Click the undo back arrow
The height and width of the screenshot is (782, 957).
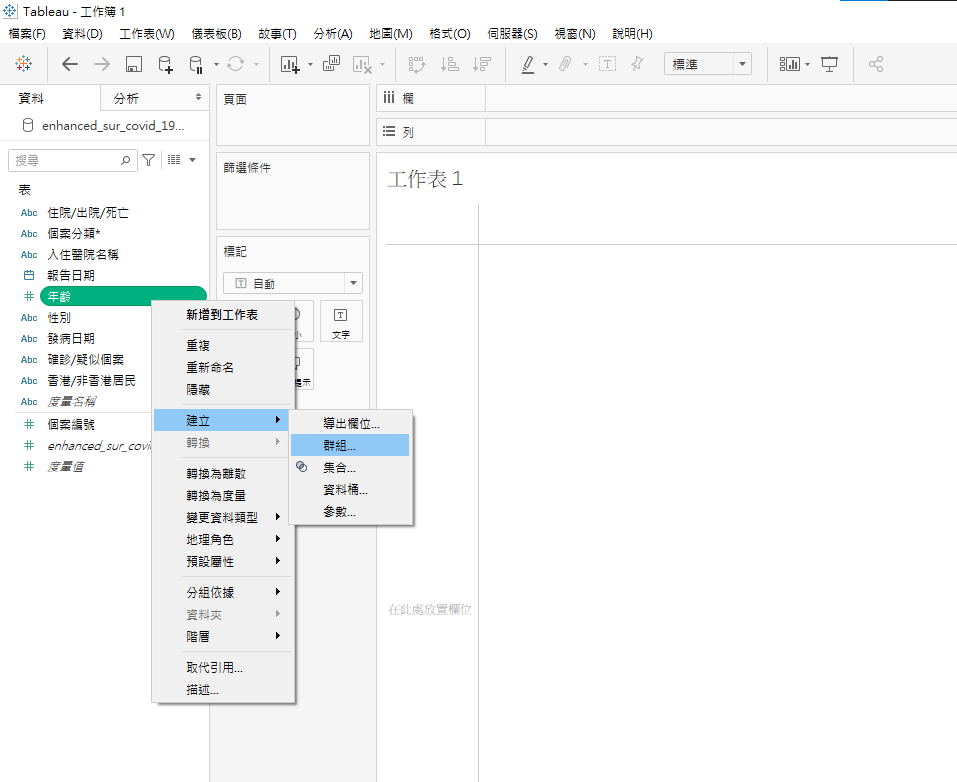70,64
